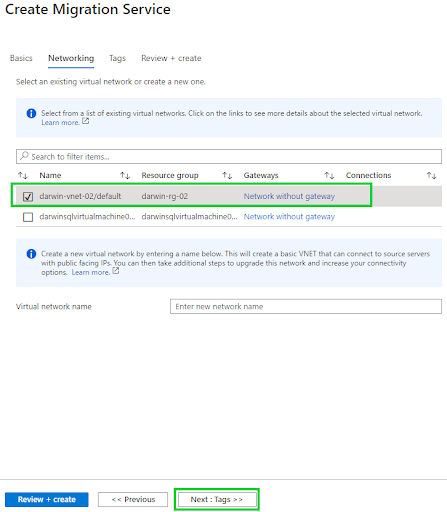The height and width of the screenshot is (512, 447).
Task: Select the Networking tab
Action: [x=71, y=58]
